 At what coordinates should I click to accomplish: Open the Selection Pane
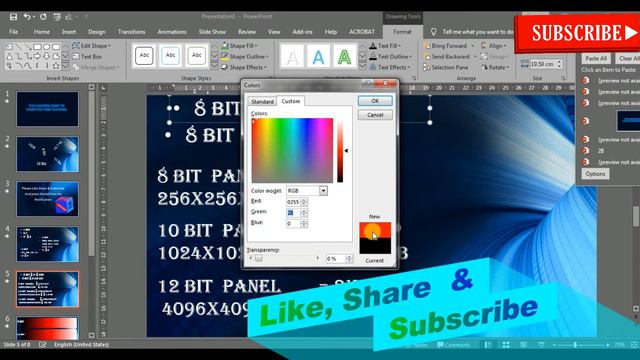pyautogui.click(x=445, y=67)
